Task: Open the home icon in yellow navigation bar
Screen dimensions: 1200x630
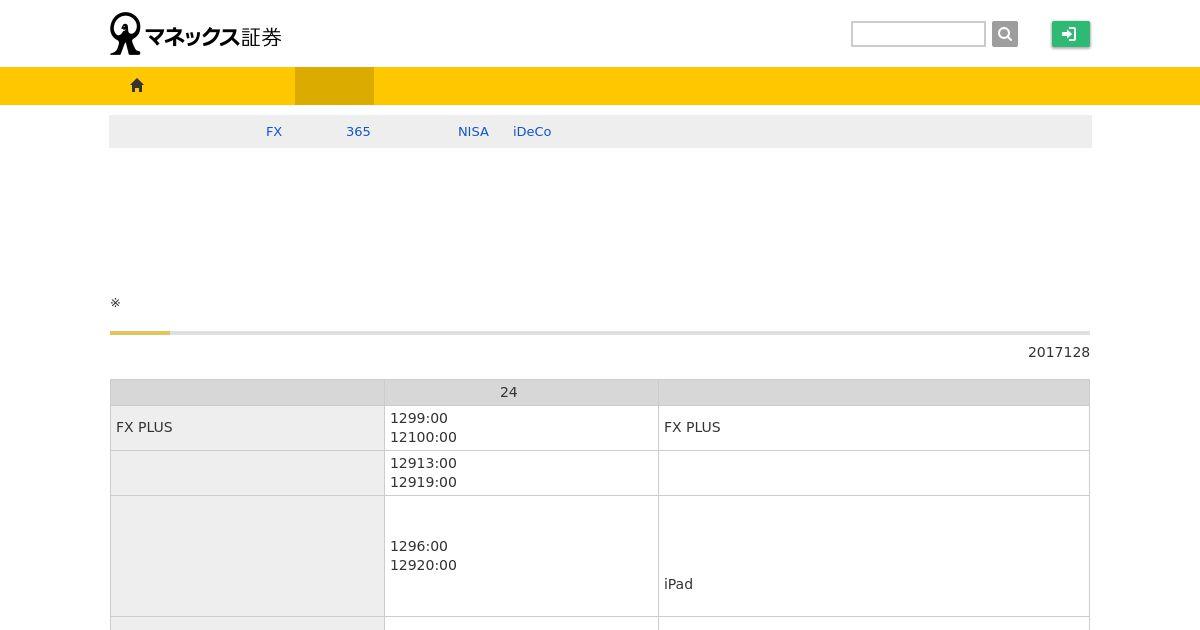Action: (137, 86)
